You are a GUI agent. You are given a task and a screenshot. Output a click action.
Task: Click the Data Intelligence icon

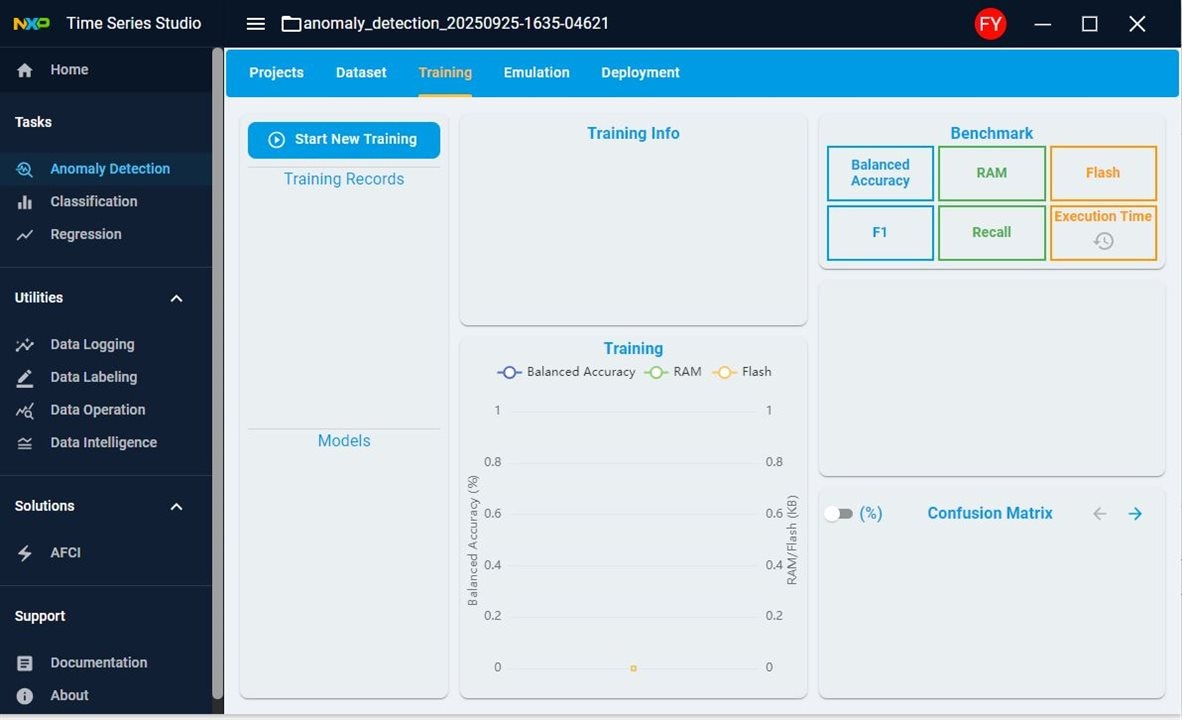pyautogui.click(x=25, y=443)
